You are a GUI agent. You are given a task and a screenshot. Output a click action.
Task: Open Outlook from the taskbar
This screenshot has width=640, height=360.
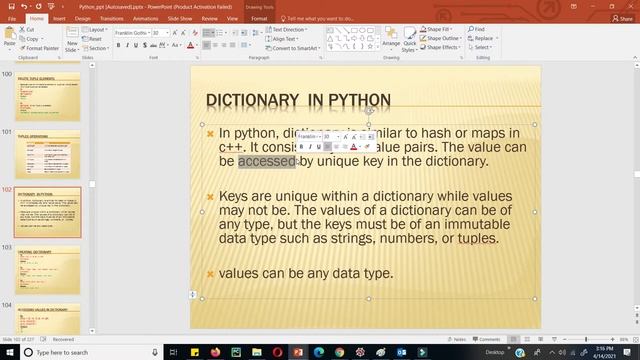coord(401,352)
